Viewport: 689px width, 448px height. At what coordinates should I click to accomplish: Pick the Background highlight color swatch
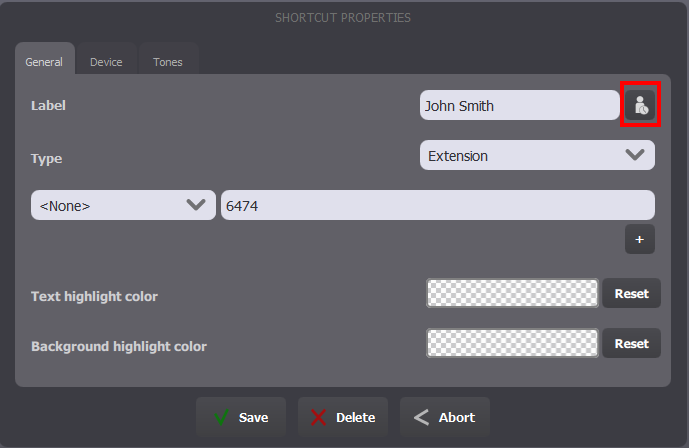[512, 343]
